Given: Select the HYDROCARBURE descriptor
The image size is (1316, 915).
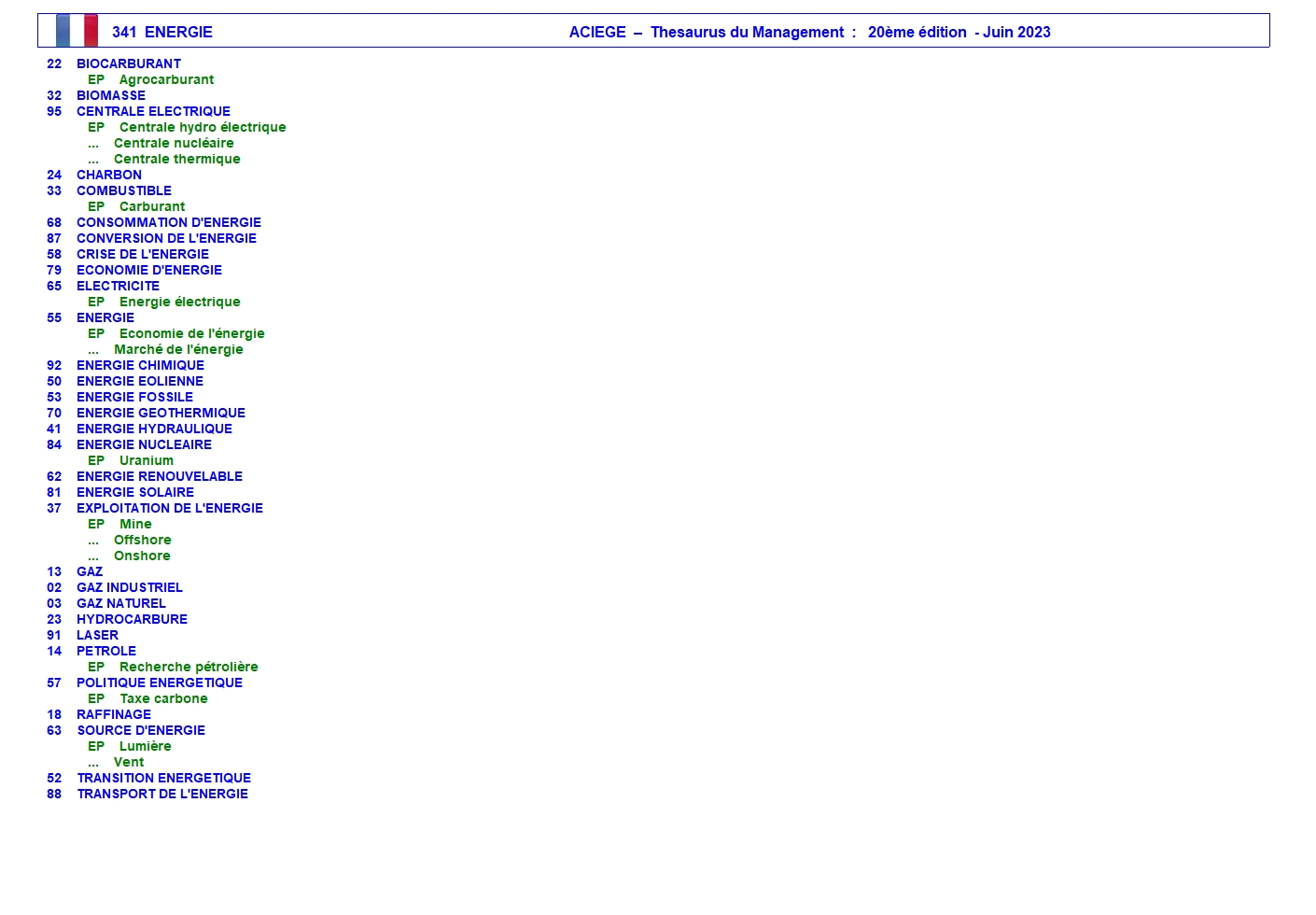Looking at the screenshot, I should click(x=132, y=619).
